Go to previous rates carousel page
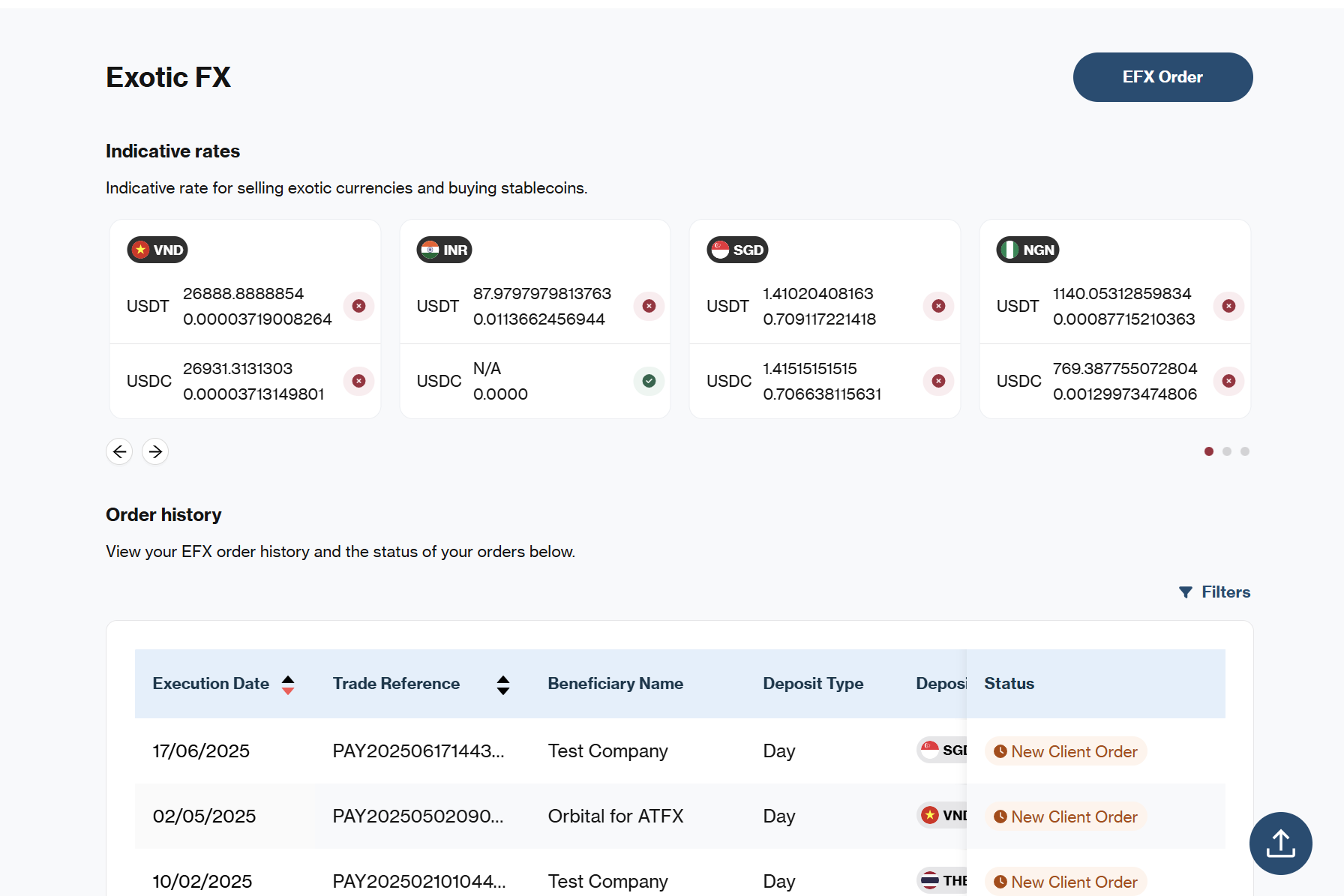The image size is (1344, 896). 119,451
